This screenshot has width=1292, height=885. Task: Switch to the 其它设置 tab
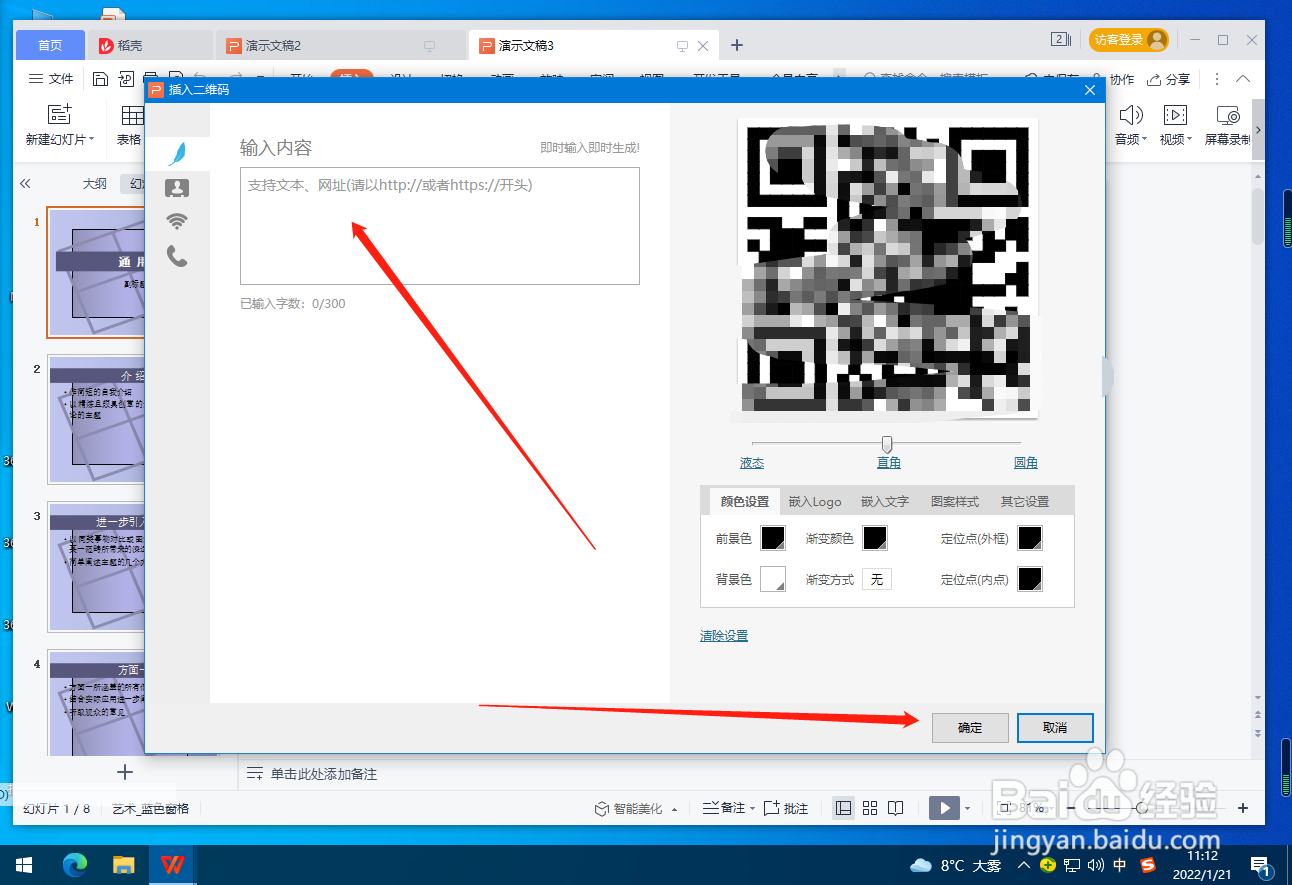coord(1024,501)
